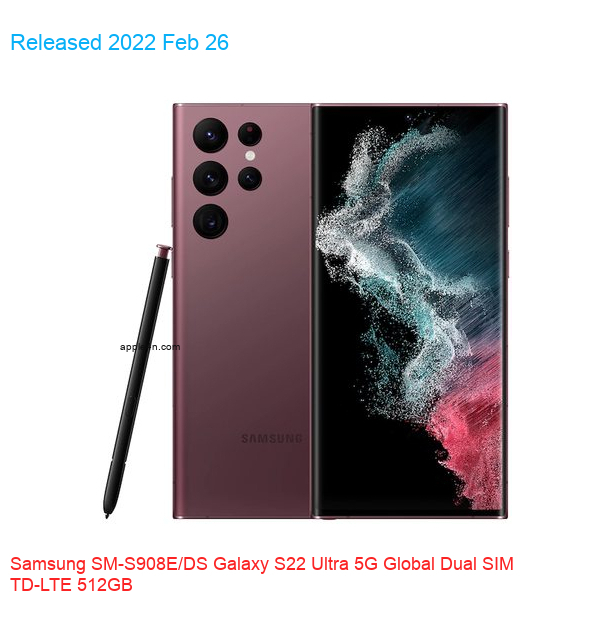The image size is (612, 624).
Task: Click the applesn.com watermark text
Action: point(150,347)
